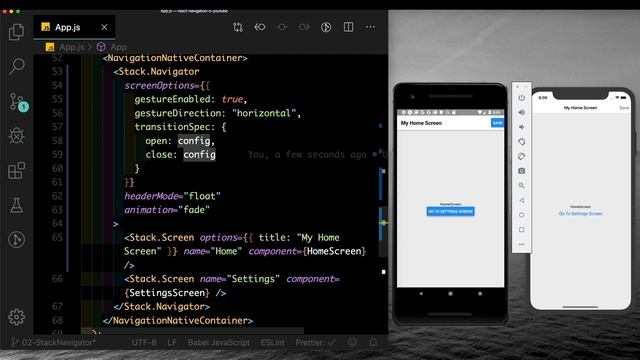The width and height of the screenshot is (640, 360).
Task: Open the Testing beaker view
Action: pyautogui.click(x=16, y=205)
